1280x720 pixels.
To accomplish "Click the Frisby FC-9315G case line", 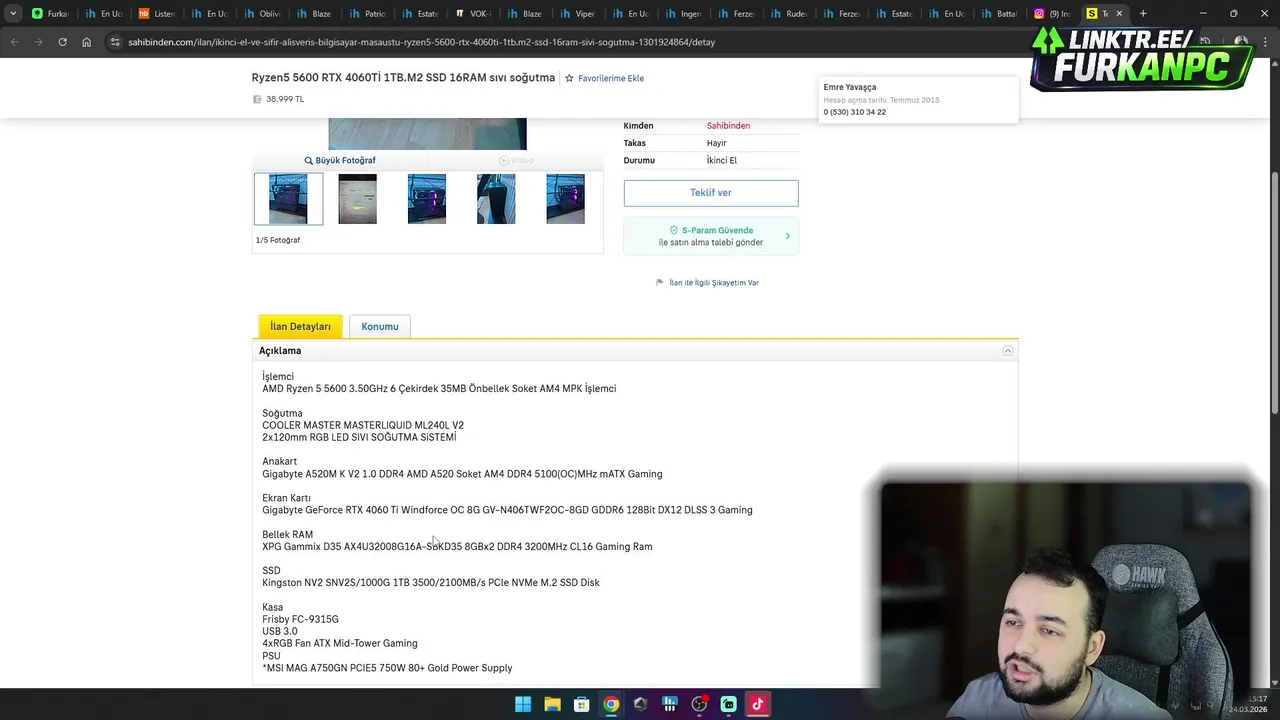I will pyautogui.click(x=300, y=619).
